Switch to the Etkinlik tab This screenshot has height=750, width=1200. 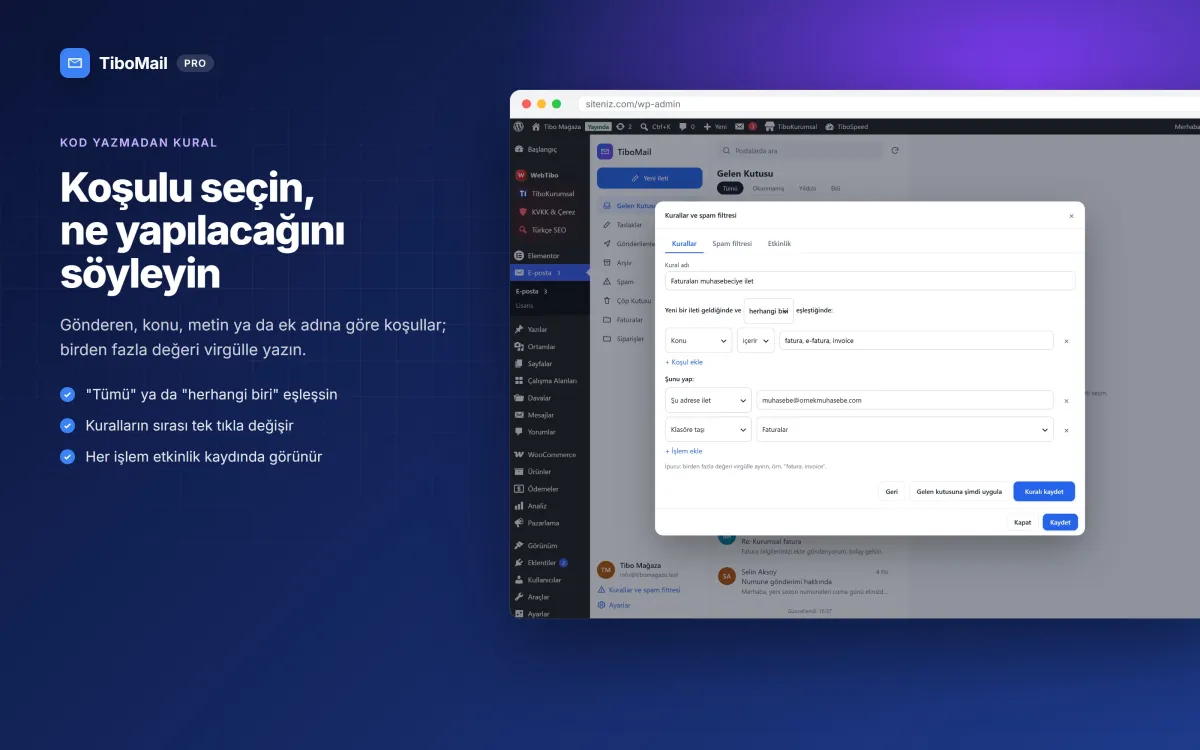779,244
